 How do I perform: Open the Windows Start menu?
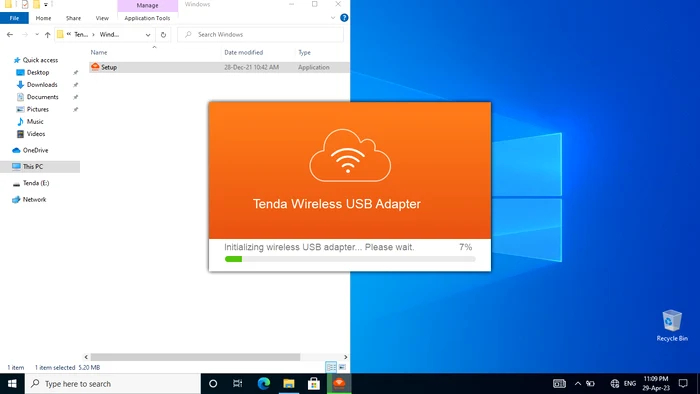12,384
